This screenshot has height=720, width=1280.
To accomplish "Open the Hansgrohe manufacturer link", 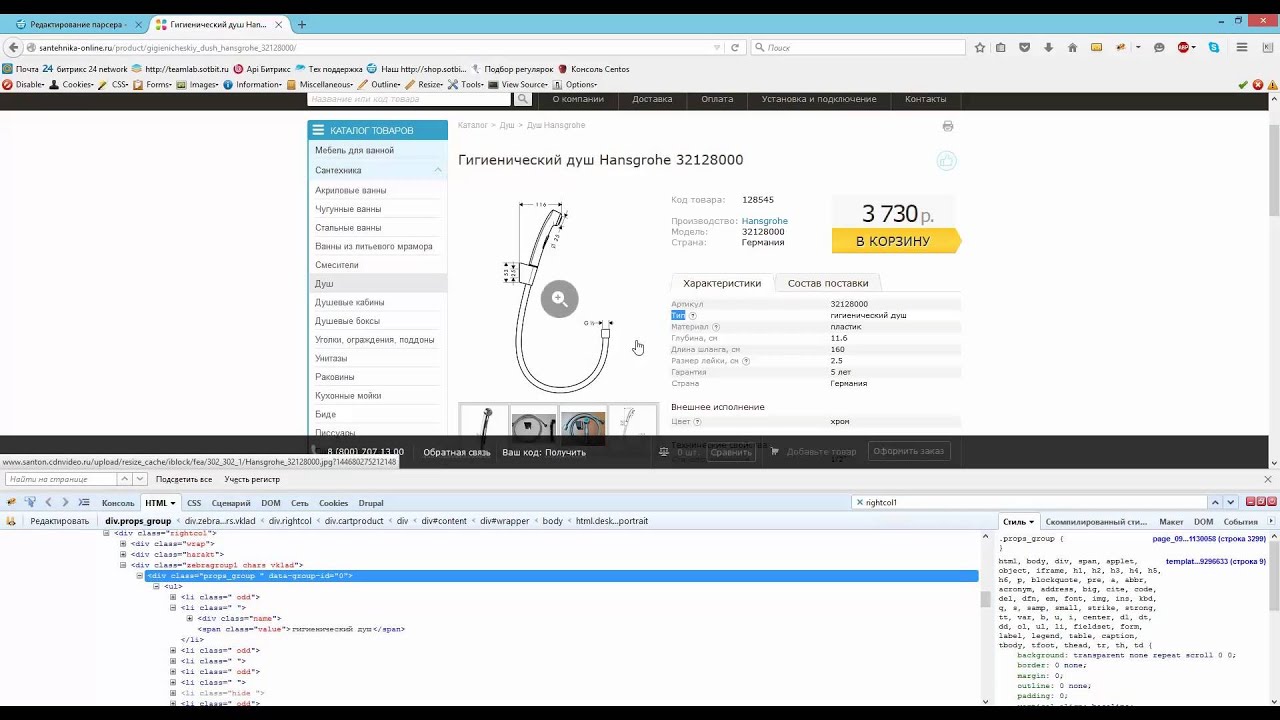I will pyautogui.click(x=765, y=221).
